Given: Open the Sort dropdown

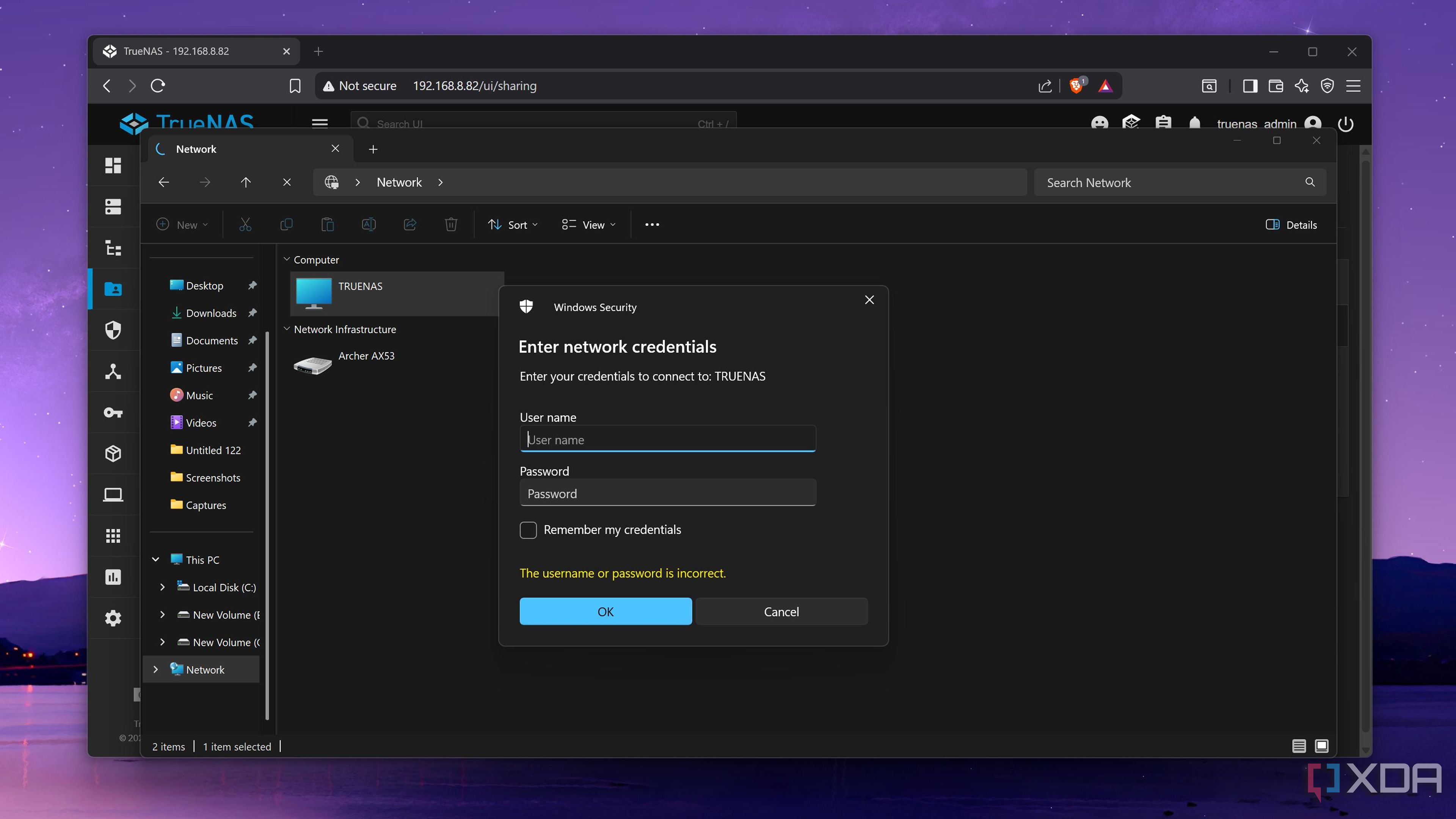Looking at the screenshot, I should (x=512, y=224).
